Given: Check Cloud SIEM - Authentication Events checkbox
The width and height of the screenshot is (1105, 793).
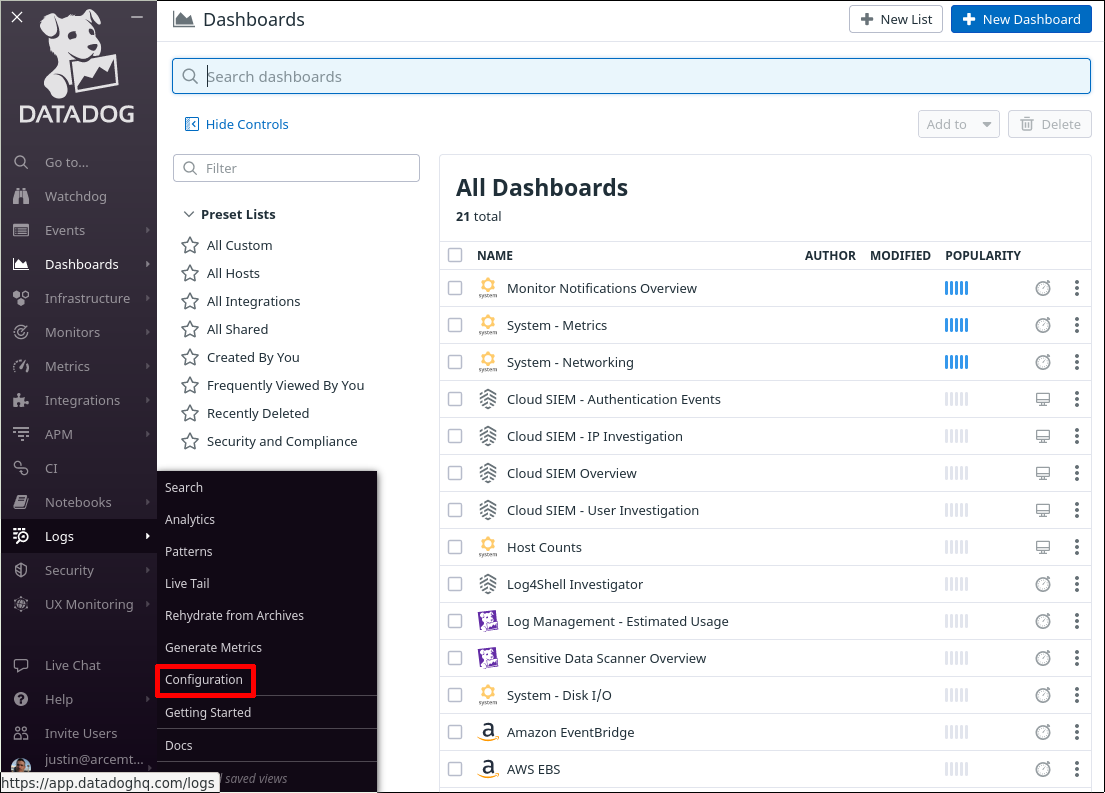Looking at the screenshot, I should coord(455,399).
